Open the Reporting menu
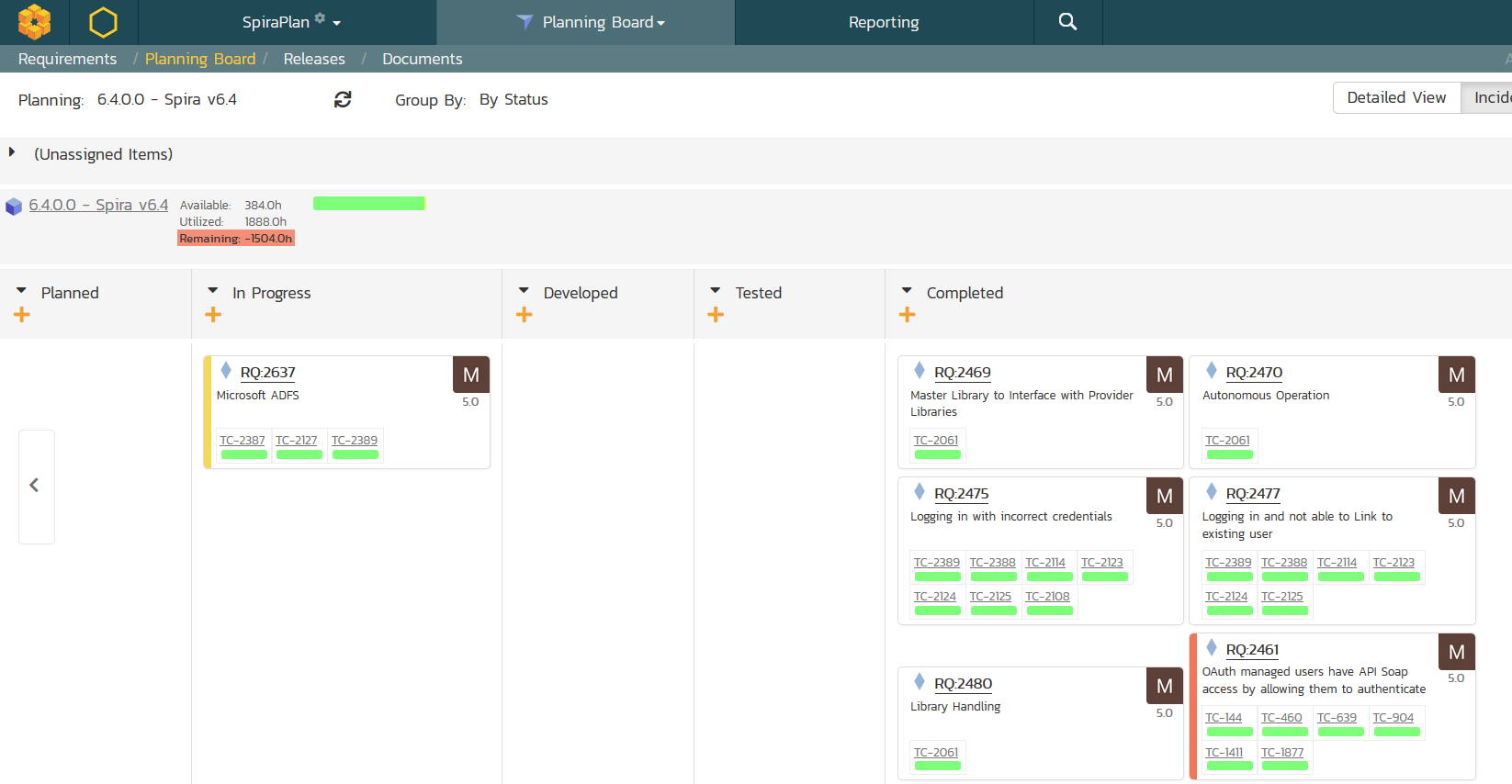 point(883,22)
